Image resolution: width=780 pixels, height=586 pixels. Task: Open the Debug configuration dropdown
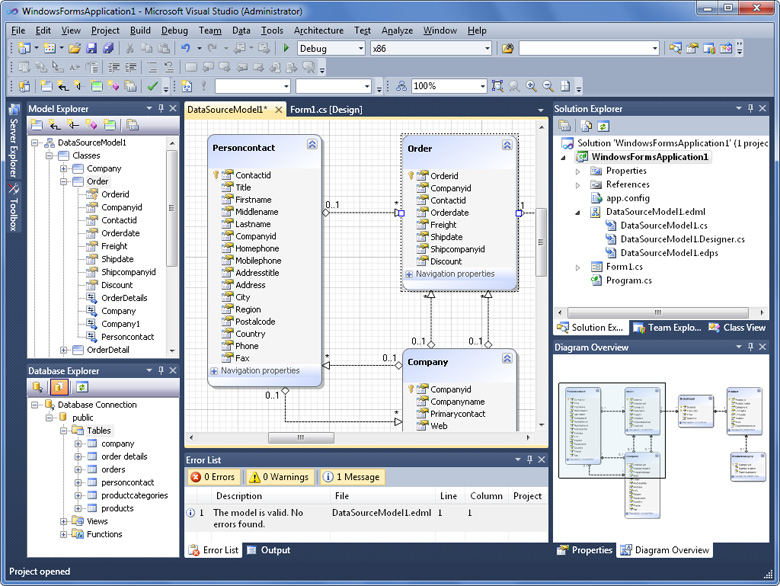361,48
